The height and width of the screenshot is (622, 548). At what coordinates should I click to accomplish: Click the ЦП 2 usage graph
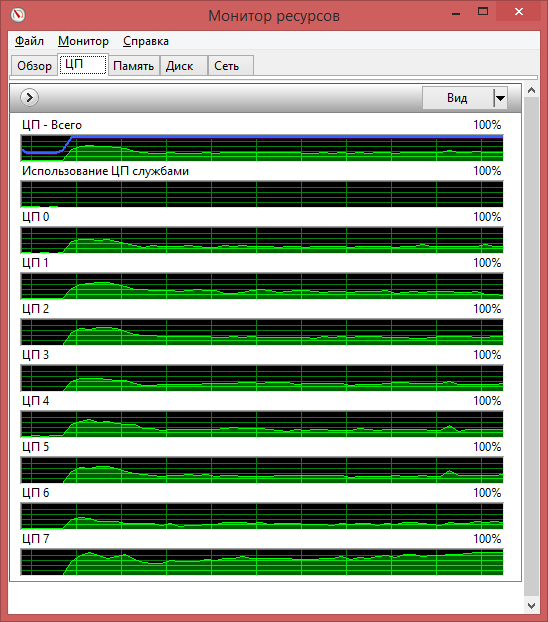coord(262,332)
